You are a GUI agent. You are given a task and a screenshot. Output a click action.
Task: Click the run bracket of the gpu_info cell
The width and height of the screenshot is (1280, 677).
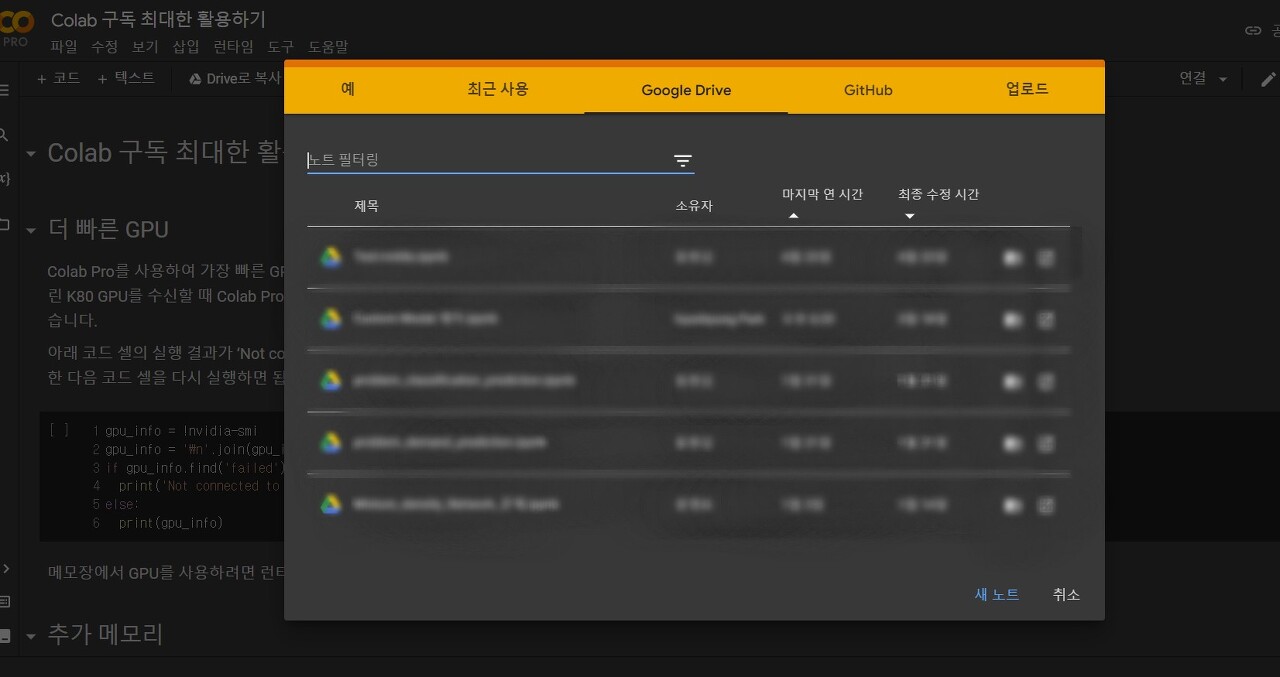coord(59,431)
